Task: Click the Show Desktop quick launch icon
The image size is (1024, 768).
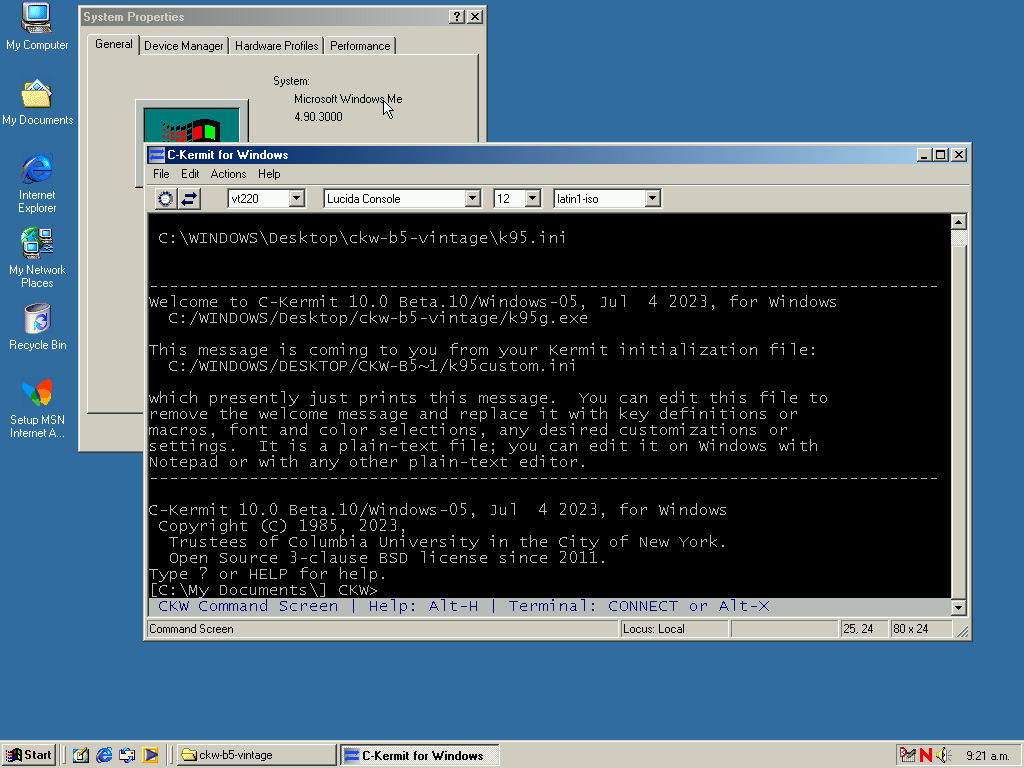Action: coord(80,755)
